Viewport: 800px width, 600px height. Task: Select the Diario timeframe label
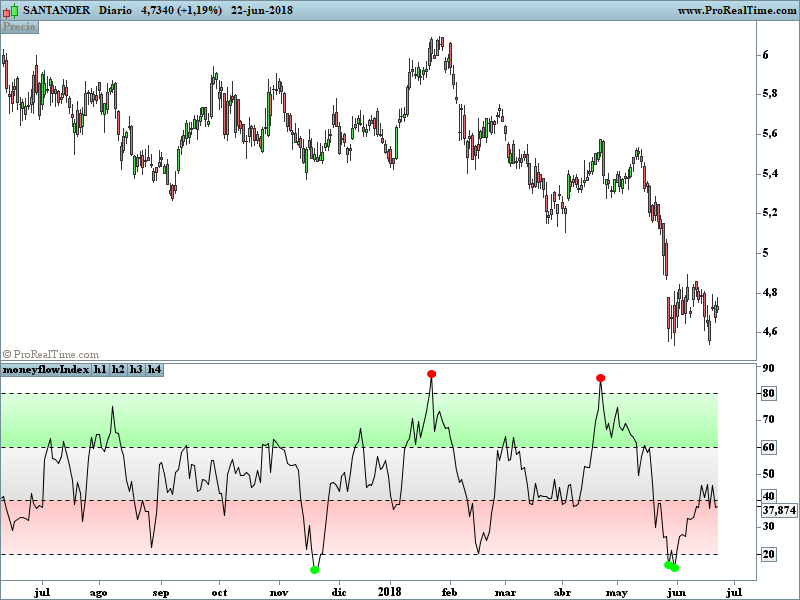pos(115,10)
